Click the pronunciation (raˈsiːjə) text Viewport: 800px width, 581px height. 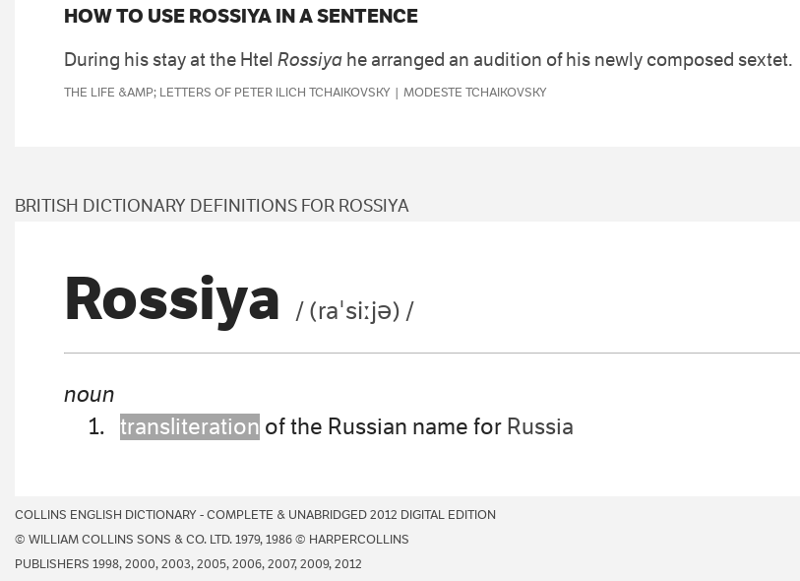pyautogui.click(x=355, y=311)
